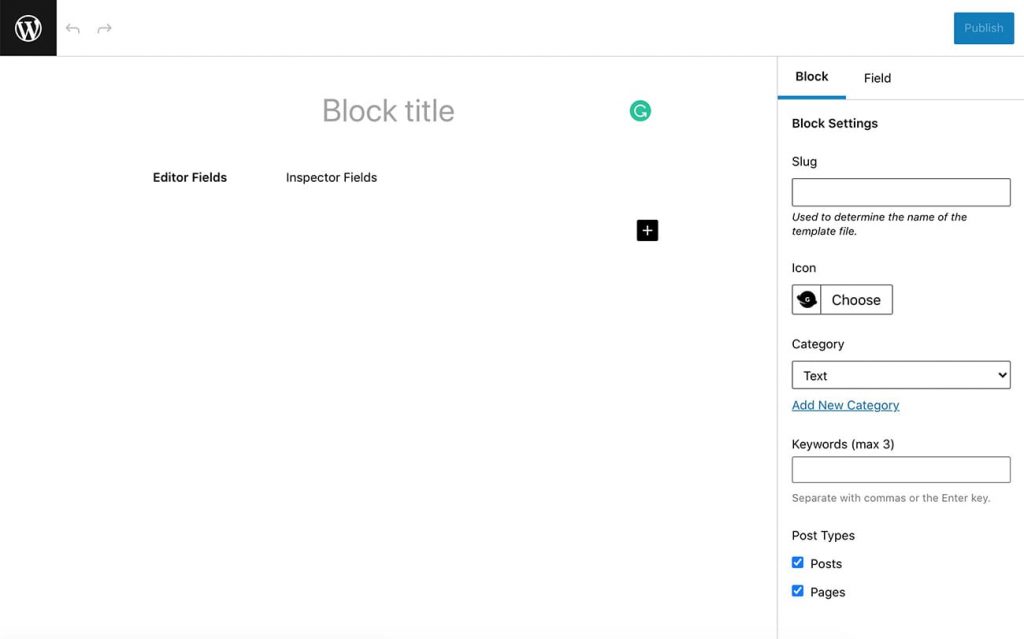
Task: Redo the last undone change
Action: [x=104, y=29]
